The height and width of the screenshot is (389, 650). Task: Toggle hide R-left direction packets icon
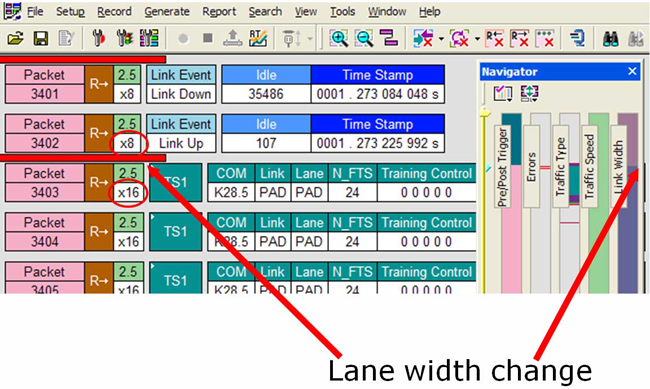(494, 39)
